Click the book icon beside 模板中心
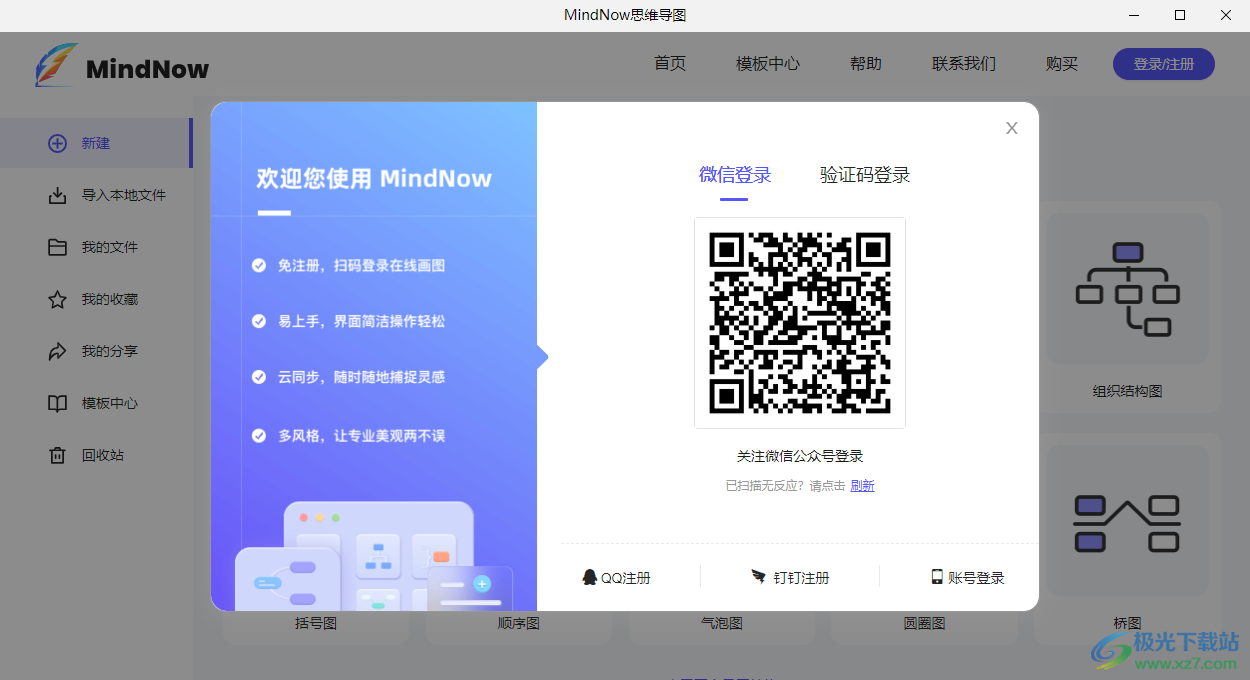Viewport: 1250px width, 680px height. (x=58, y=403)
